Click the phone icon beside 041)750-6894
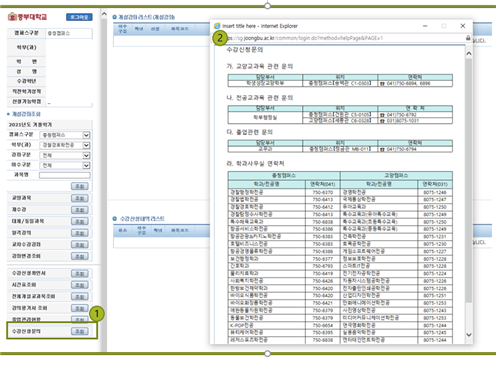Image resolution: width=498 pixels, height=366 pixels. coord(382,83)
